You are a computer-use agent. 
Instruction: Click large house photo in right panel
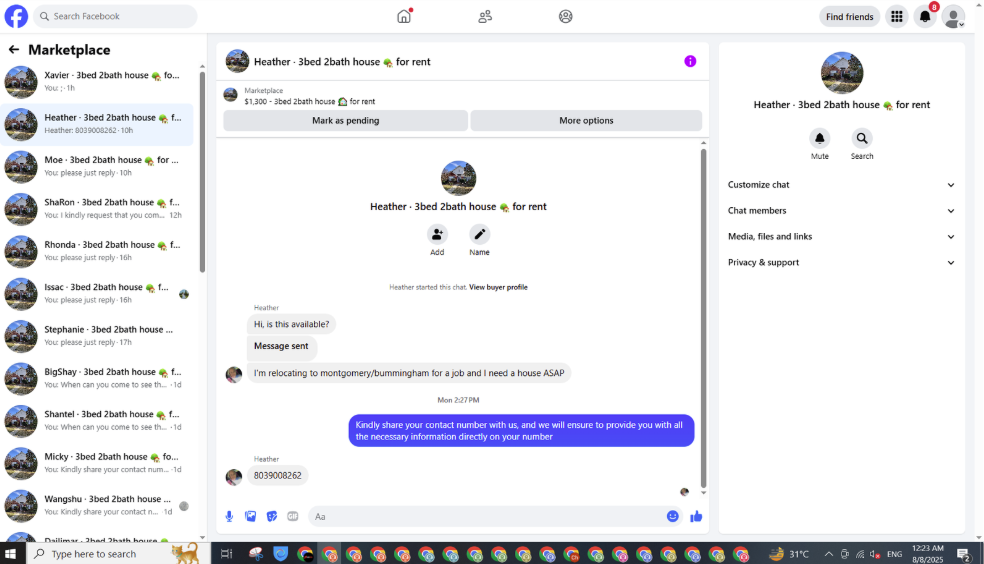click(842, 73)
